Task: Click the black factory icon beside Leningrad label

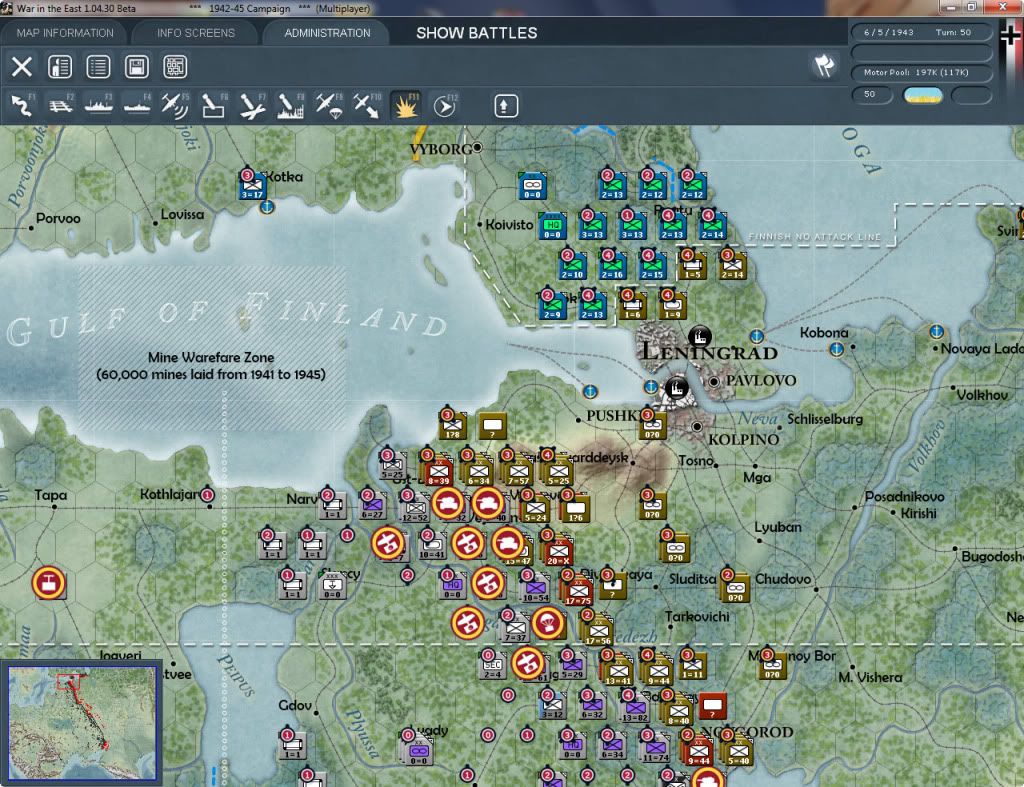Action: pyautogui.click(x=699, y=337)
